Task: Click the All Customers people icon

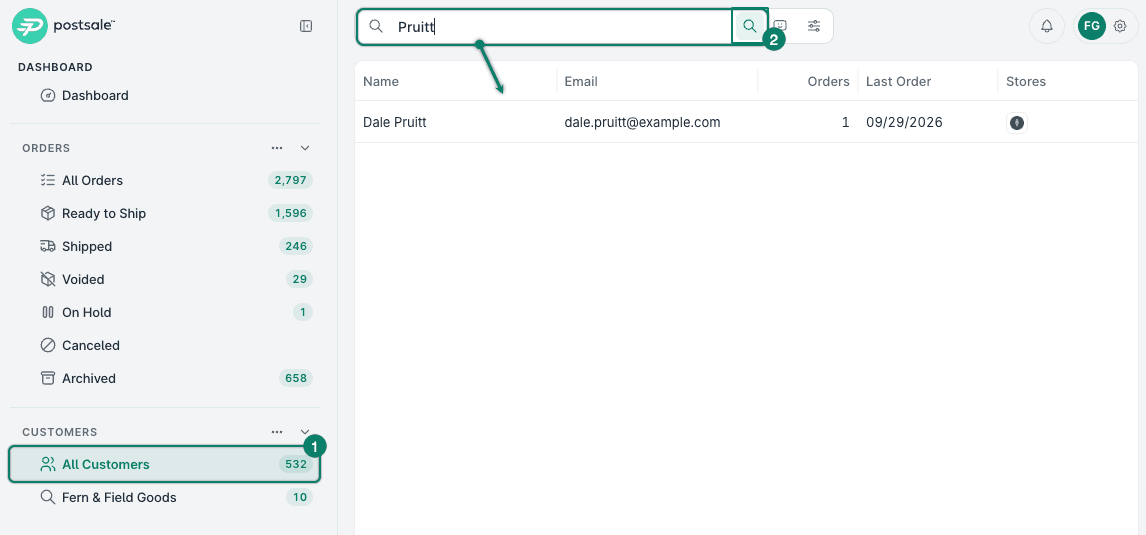Action: [x=48, y=464]
